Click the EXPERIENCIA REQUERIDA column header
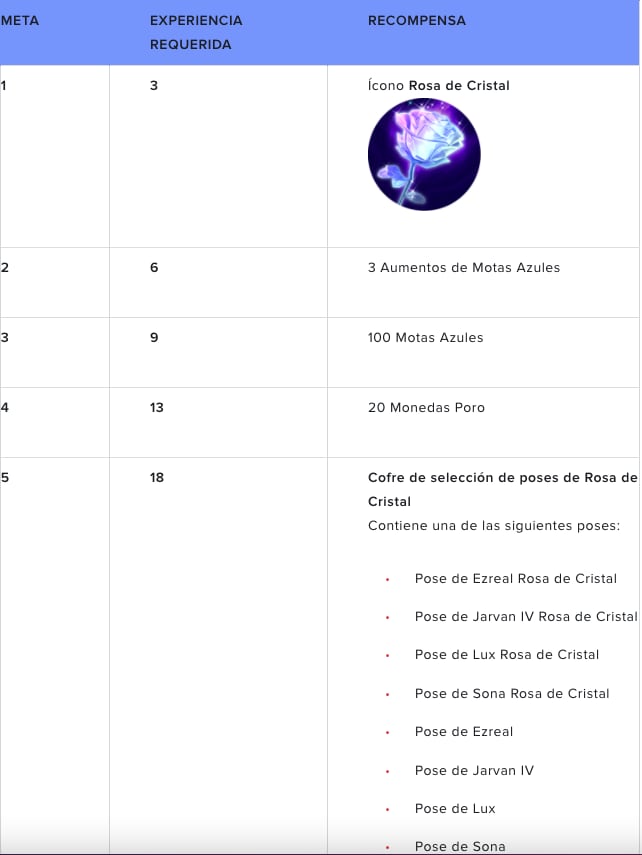The width and height of the screenshot is (642, 855). pyautogui.click(x=196, y=32)
